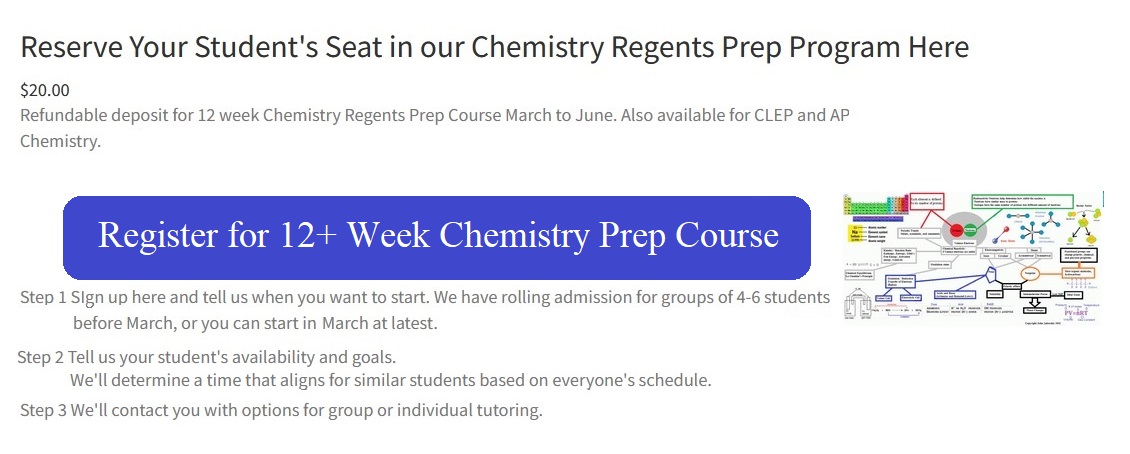Click the Step 2 availability and goals line

click(x=207, y=357)
